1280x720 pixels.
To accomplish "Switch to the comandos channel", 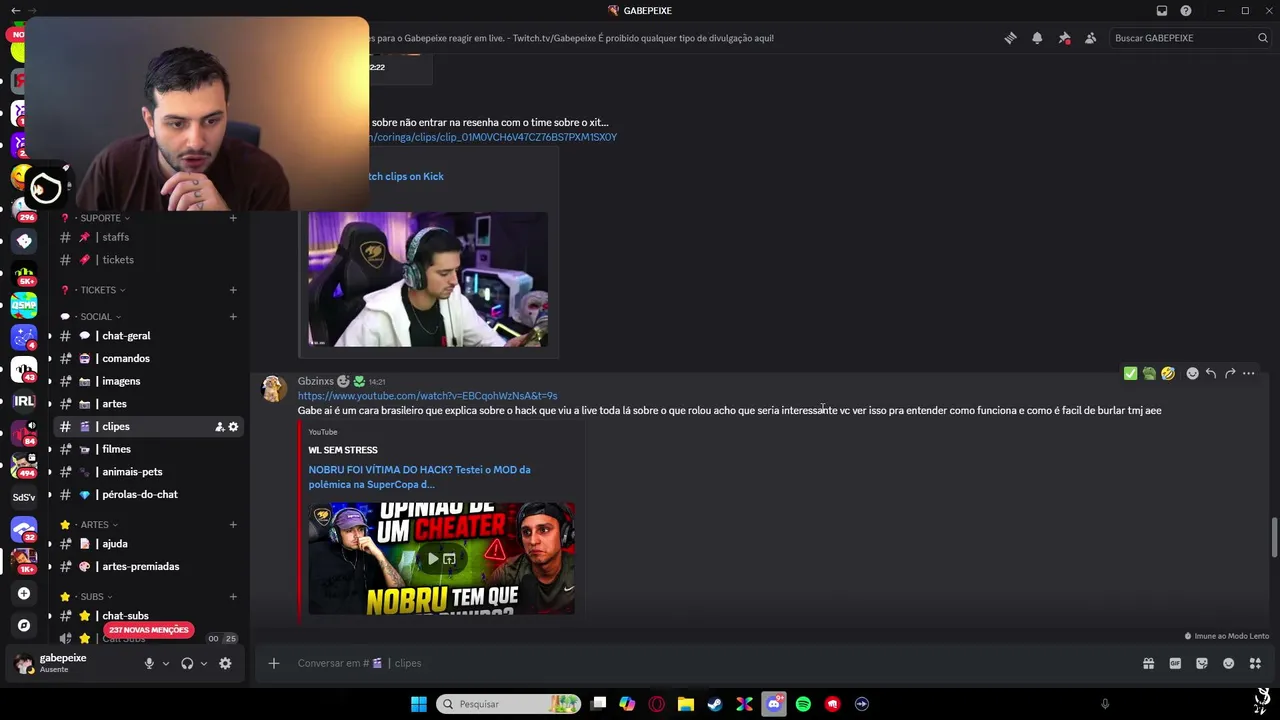I will (x=148, y=359).
